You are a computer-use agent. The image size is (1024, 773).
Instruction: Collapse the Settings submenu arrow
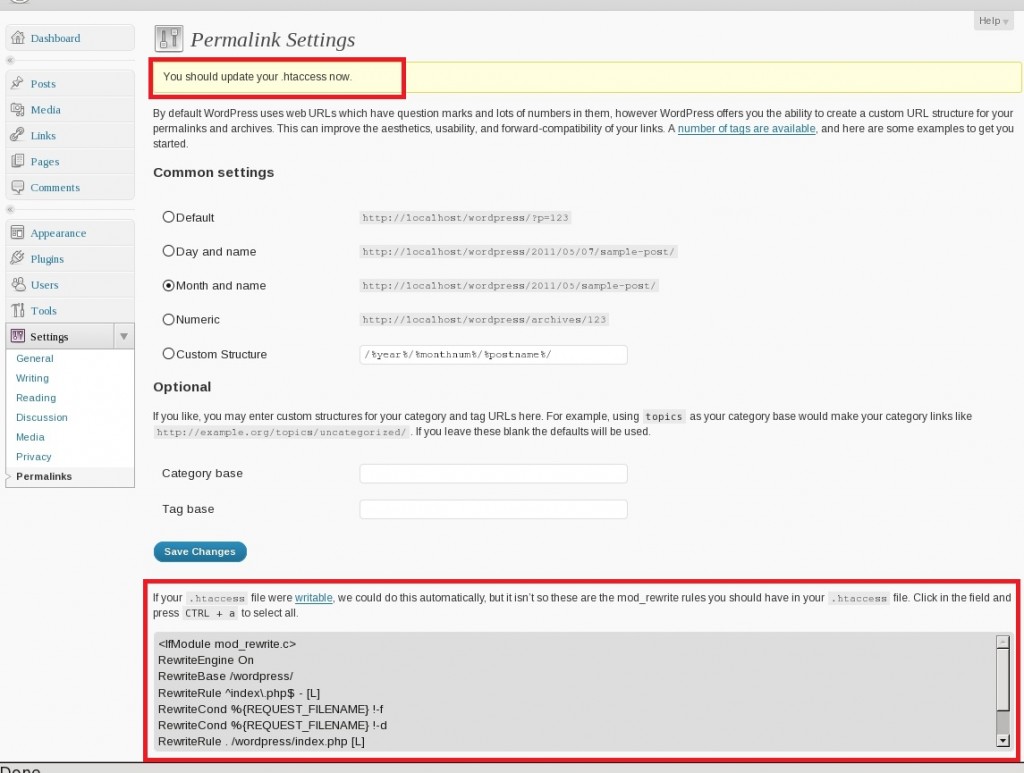pos(123,336)
